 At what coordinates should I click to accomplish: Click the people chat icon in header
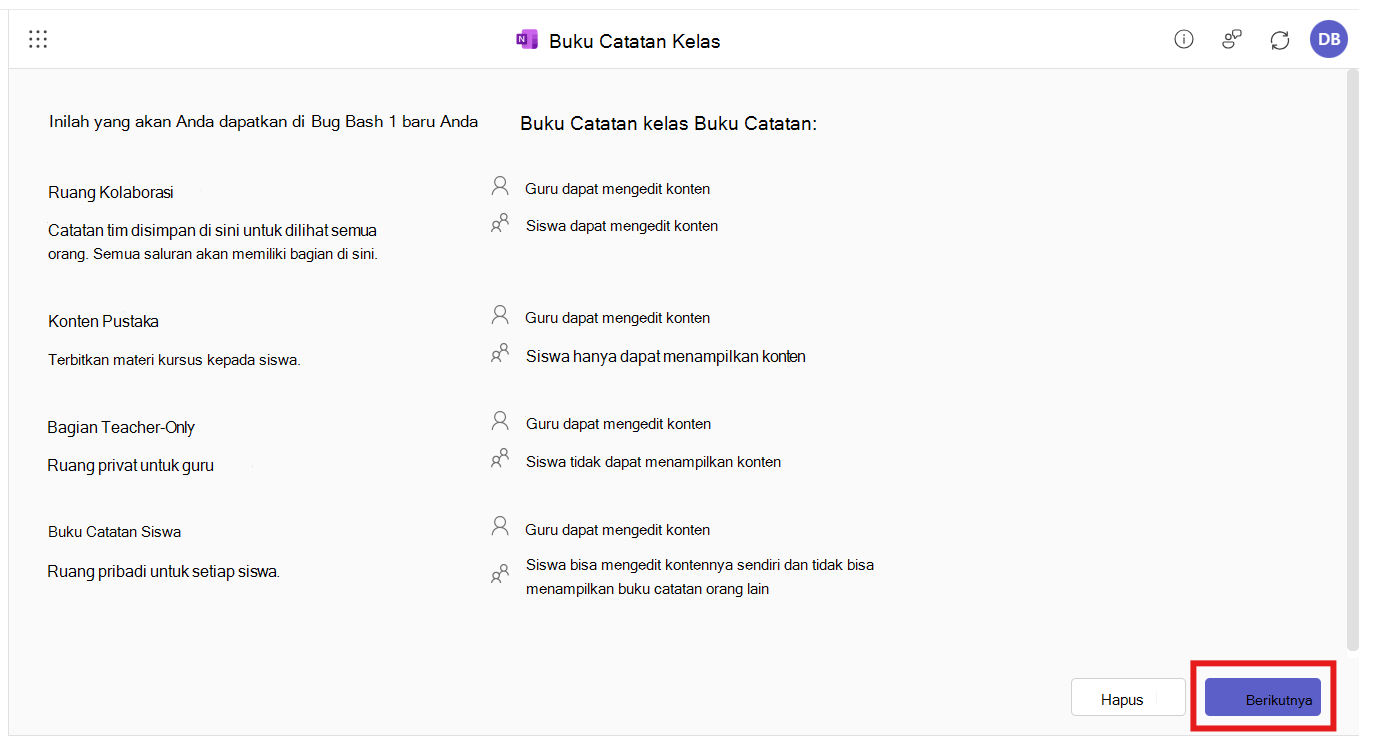pyautogui.click(x=1232, y=40)
